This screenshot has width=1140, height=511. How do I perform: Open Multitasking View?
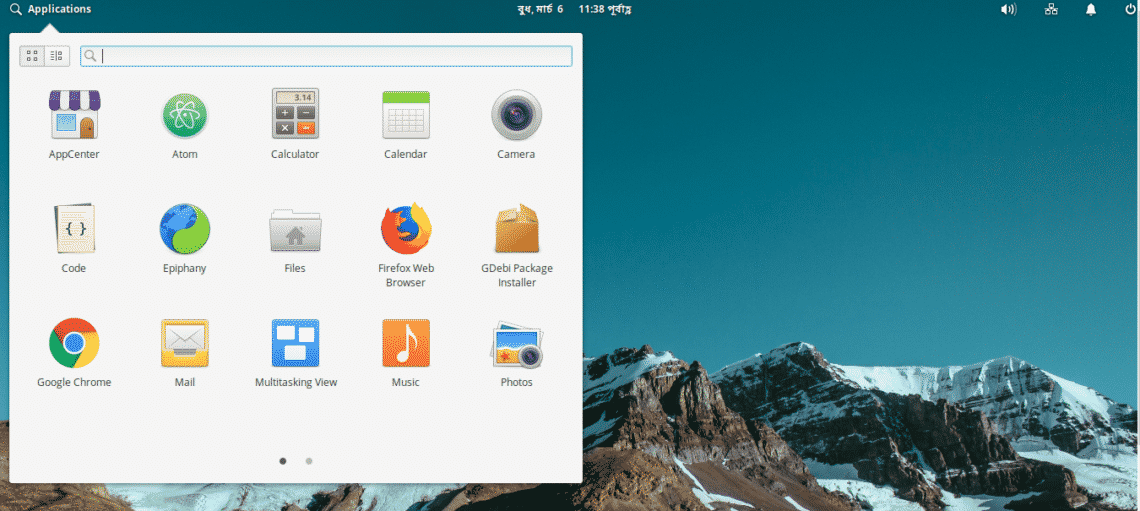[295, 343]
